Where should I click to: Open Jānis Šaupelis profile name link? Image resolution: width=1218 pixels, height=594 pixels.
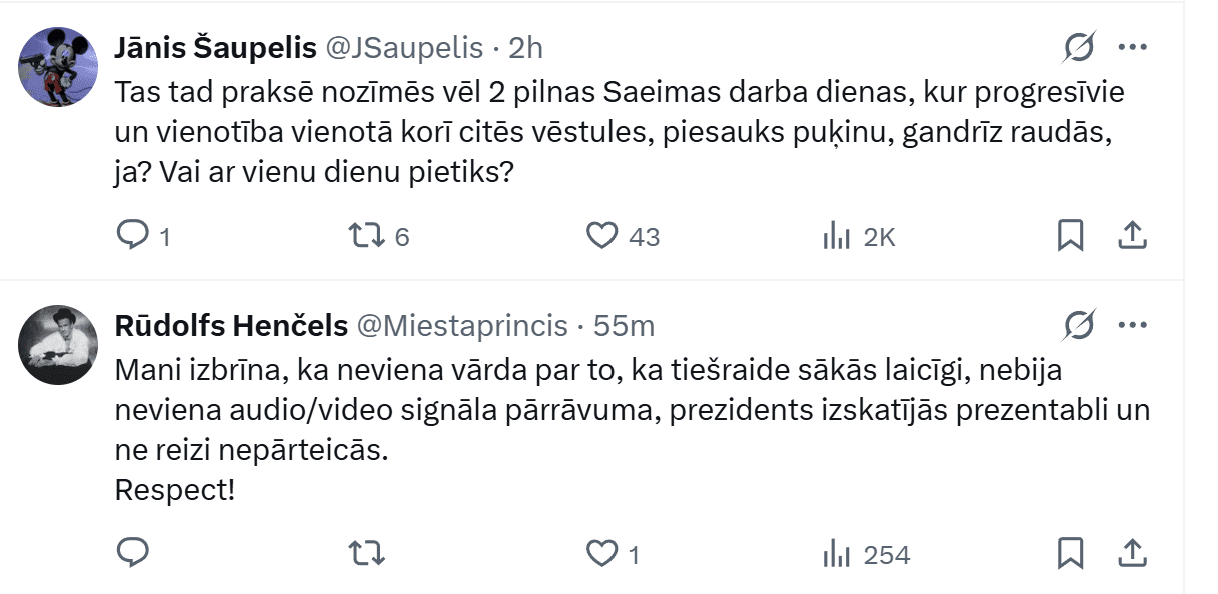click(x=216, y=47)
